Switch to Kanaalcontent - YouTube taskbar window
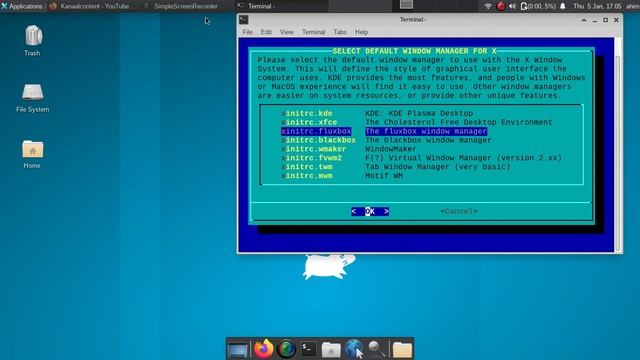This screenshot has height=360, width=640. (x=92, y=6)
